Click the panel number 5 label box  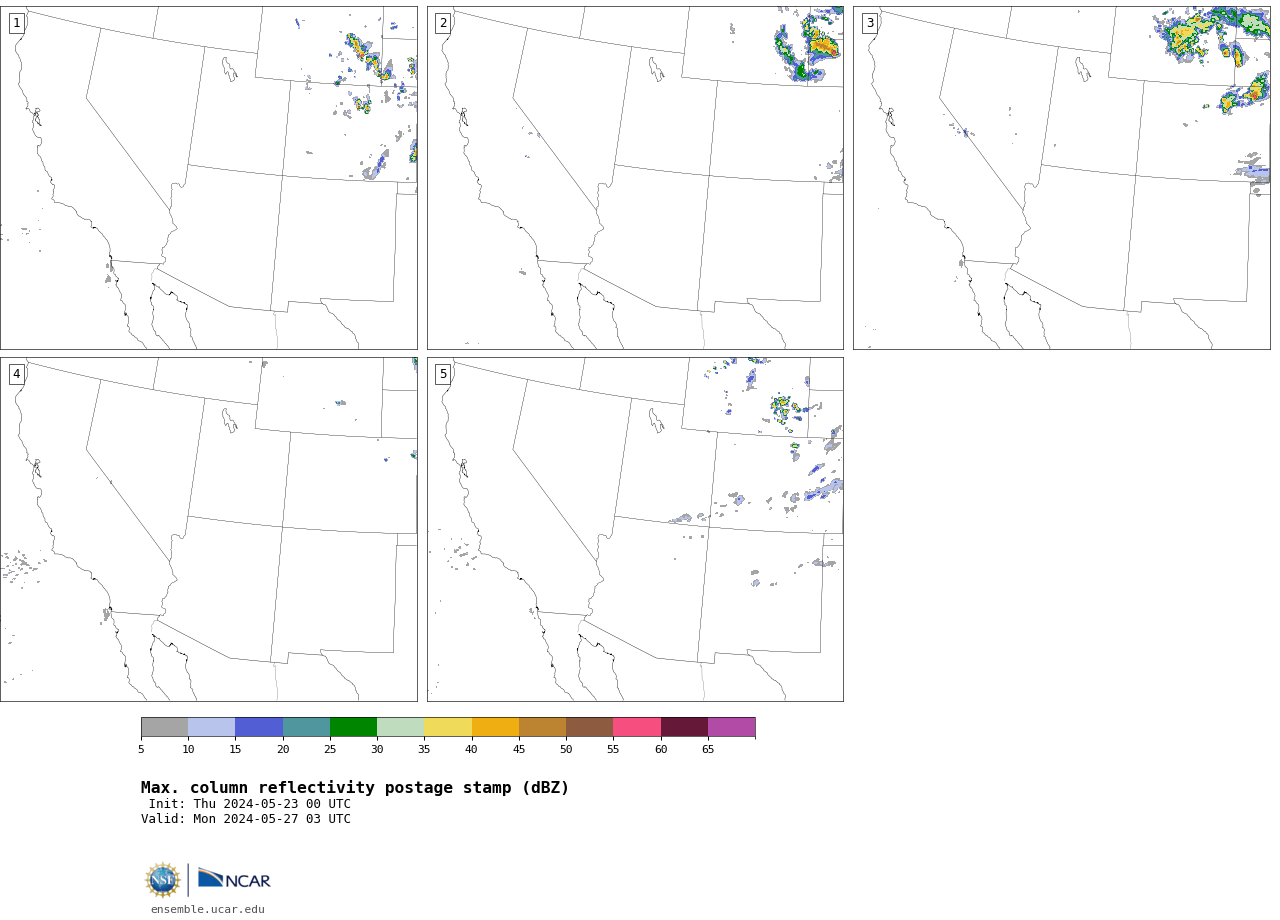(x=443, y=374)
